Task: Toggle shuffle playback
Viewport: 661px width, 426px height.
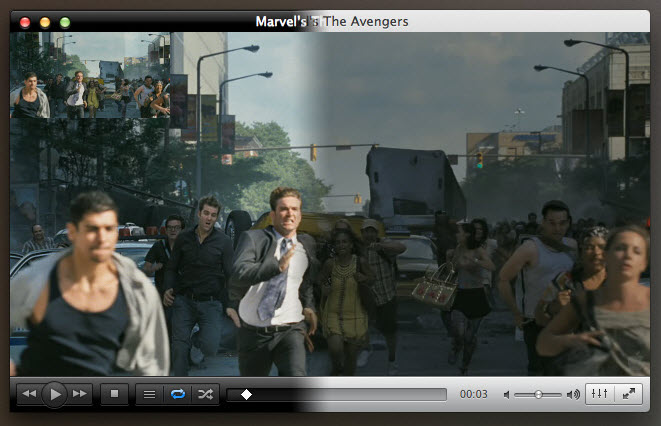Action: [x=205, y=394]
